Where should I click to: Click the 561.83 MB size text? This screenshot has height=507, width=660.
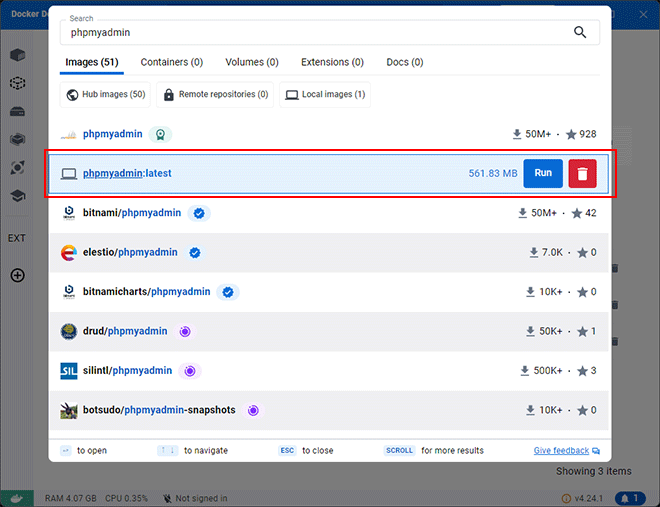pyautogui.click(x=493, y=173)
